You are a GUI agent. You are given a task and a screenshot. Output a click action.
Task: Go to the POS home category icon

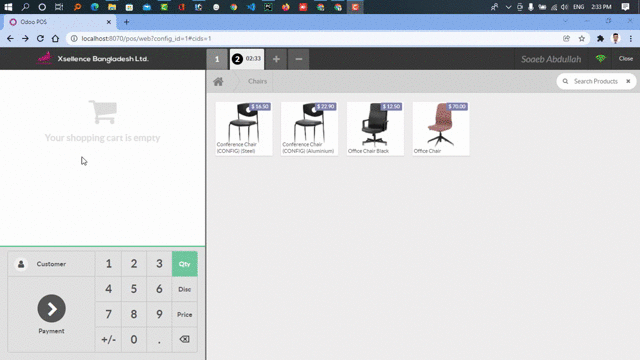click(x=218, y=82)
